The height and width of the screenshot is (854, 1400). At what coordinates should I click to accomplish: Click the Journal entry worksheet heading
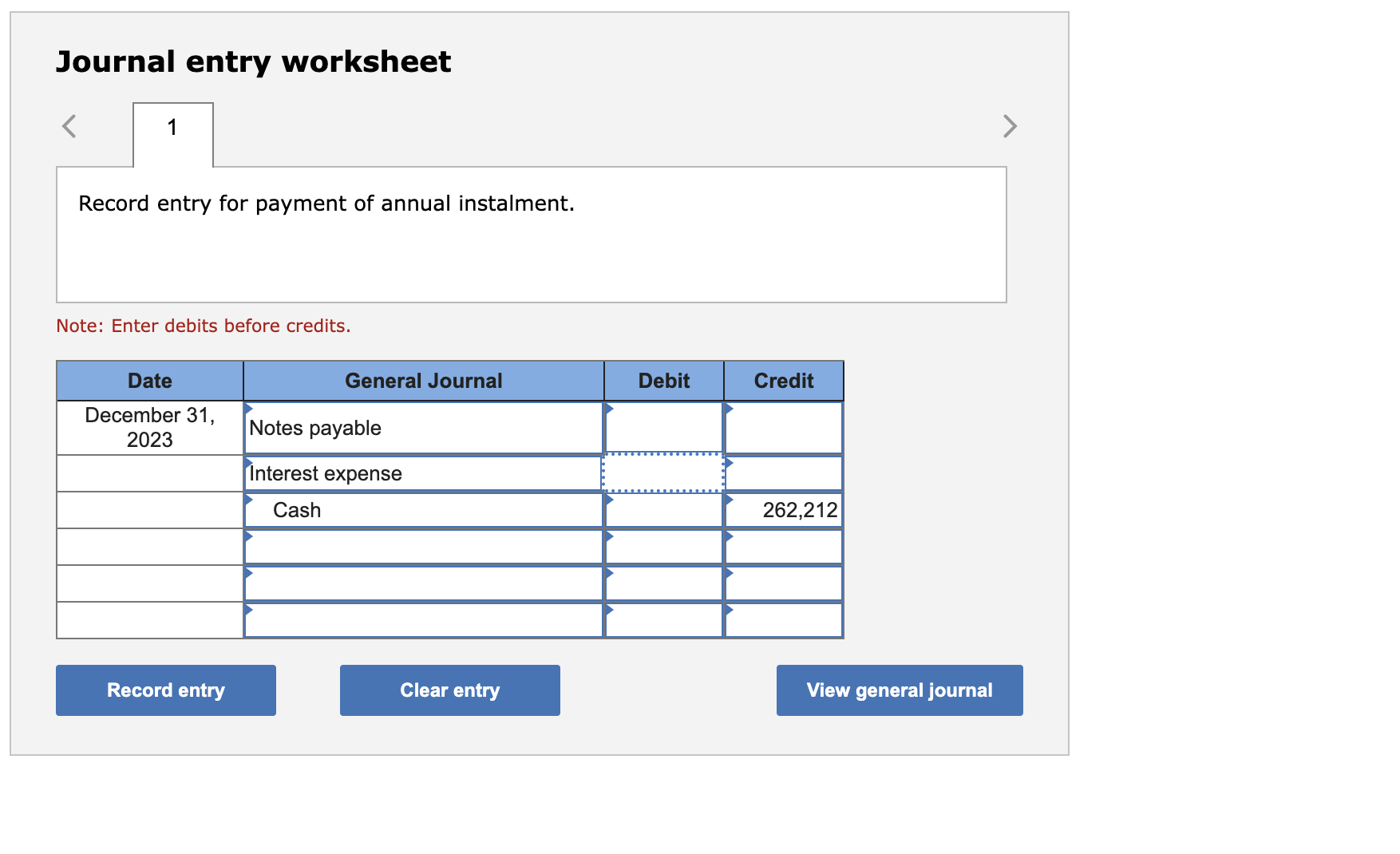254,61
